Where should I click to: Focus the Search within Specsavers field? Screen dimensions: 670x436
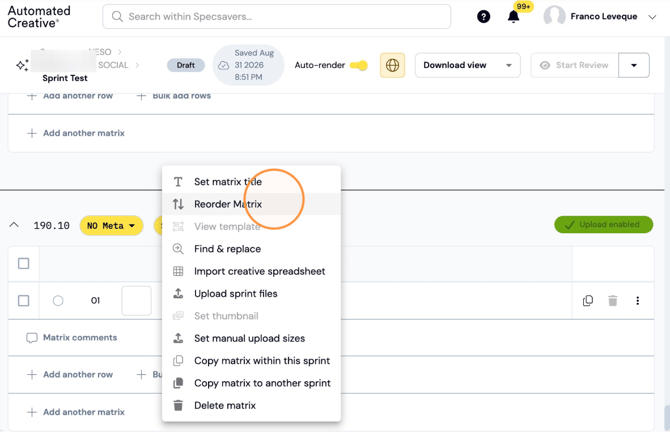pyautogui.click(x=276, y=17)
